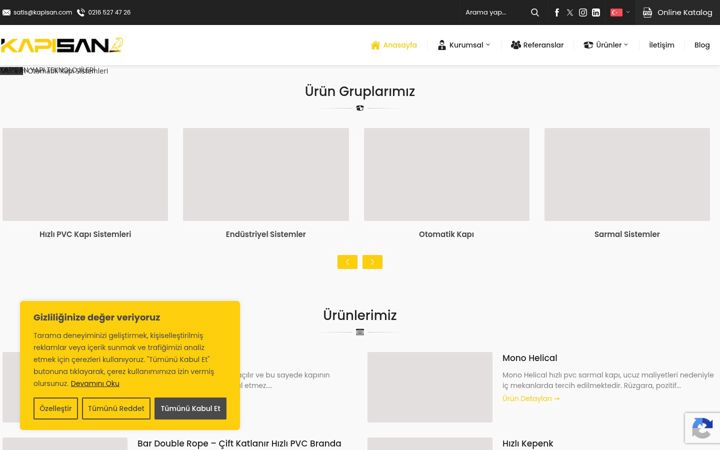This screenshot has height=450, width=720.
Task: Open the Instagram icon
Action: point(583,12)
